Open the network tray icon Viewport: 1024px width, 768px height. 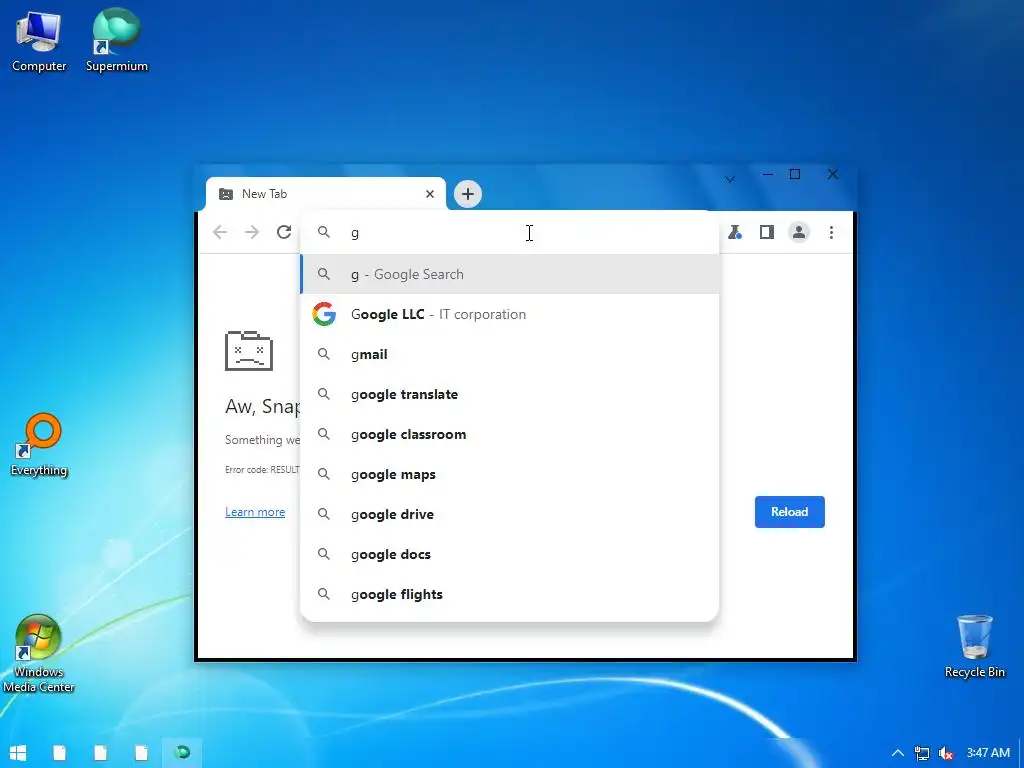click(x=921, y=754)
